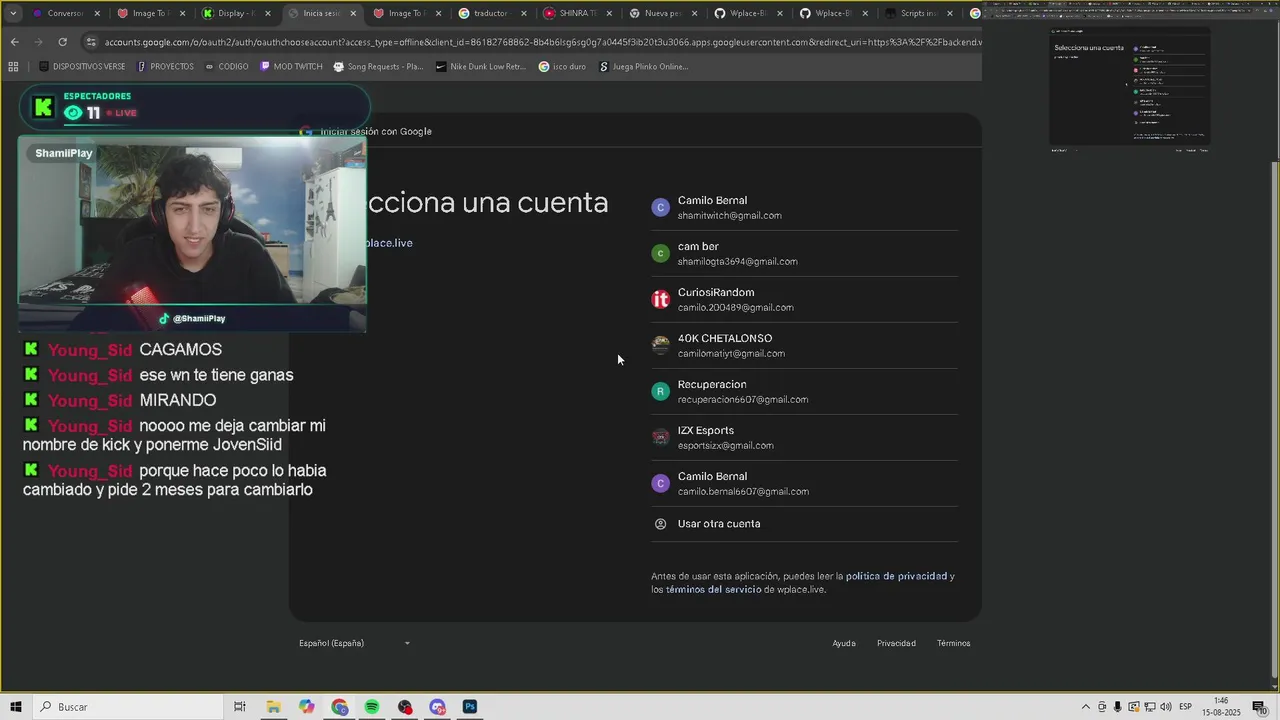Click the browser back arrow

14,42
